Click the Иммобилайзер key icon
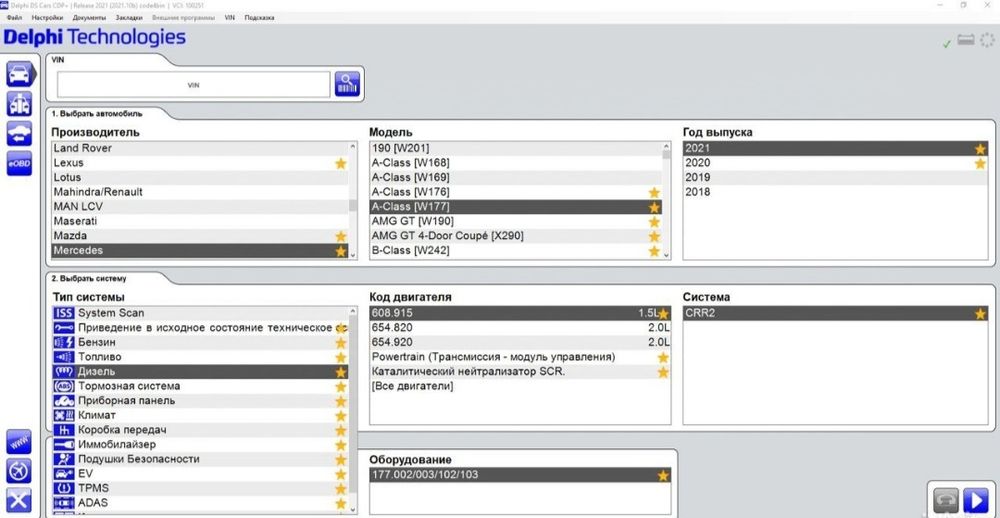Image resolution: width=1000 pixels, height=518 pixels. pos(63,445)
